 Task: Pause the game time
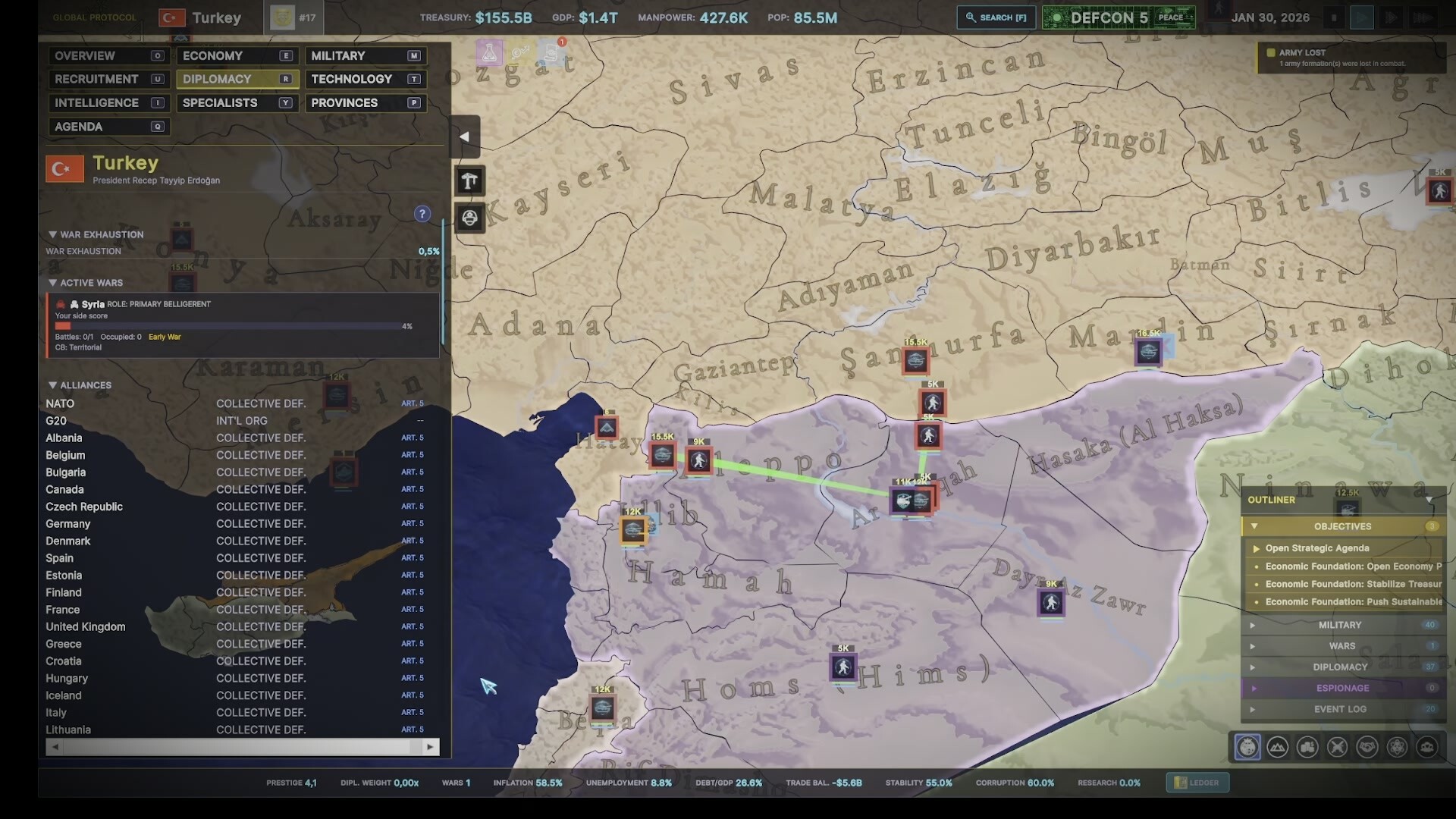pos(1334,17)
